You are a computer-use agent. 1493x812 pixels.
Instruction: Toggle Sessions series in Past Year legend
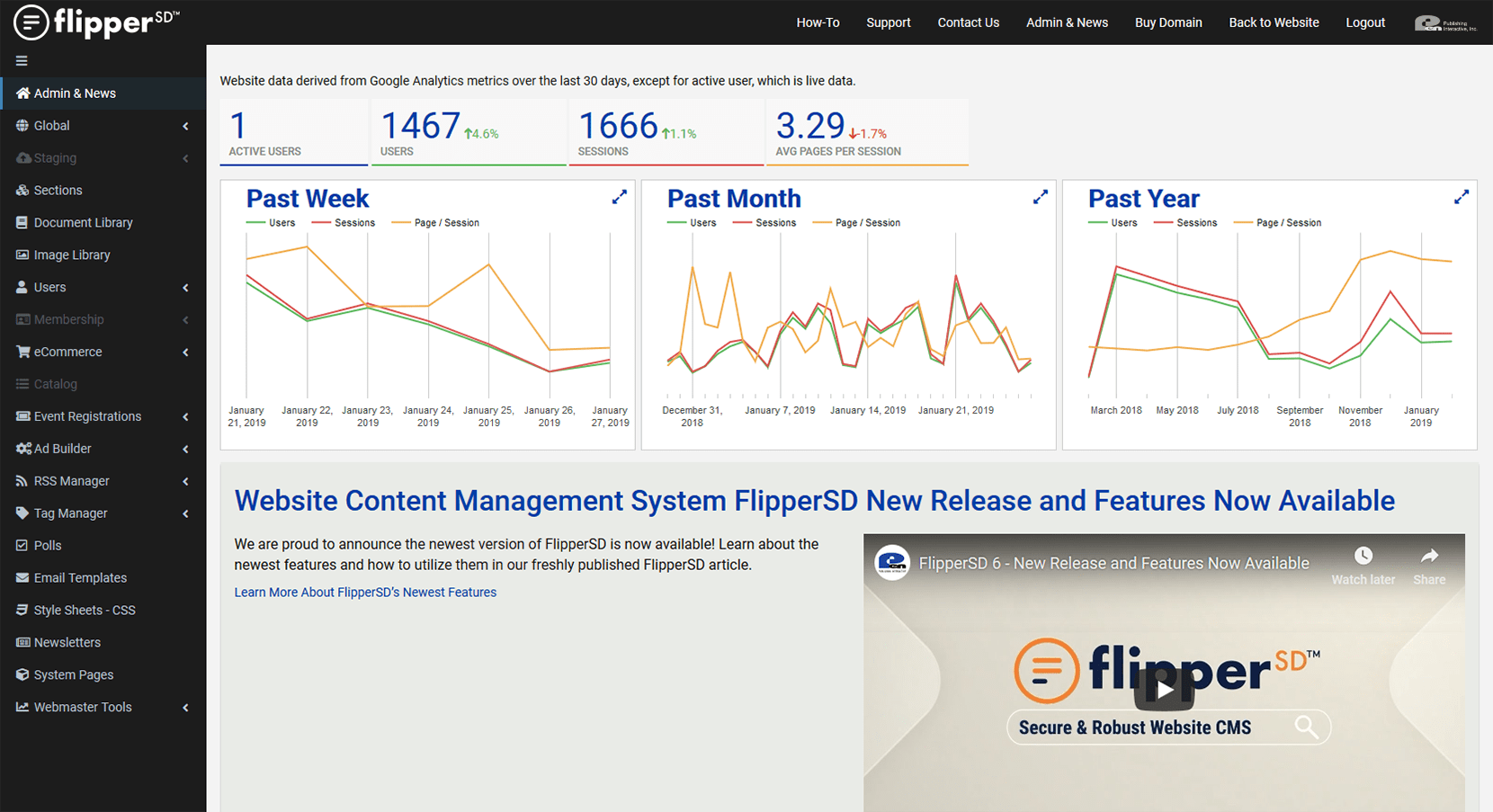click(x=1185, y=223)
